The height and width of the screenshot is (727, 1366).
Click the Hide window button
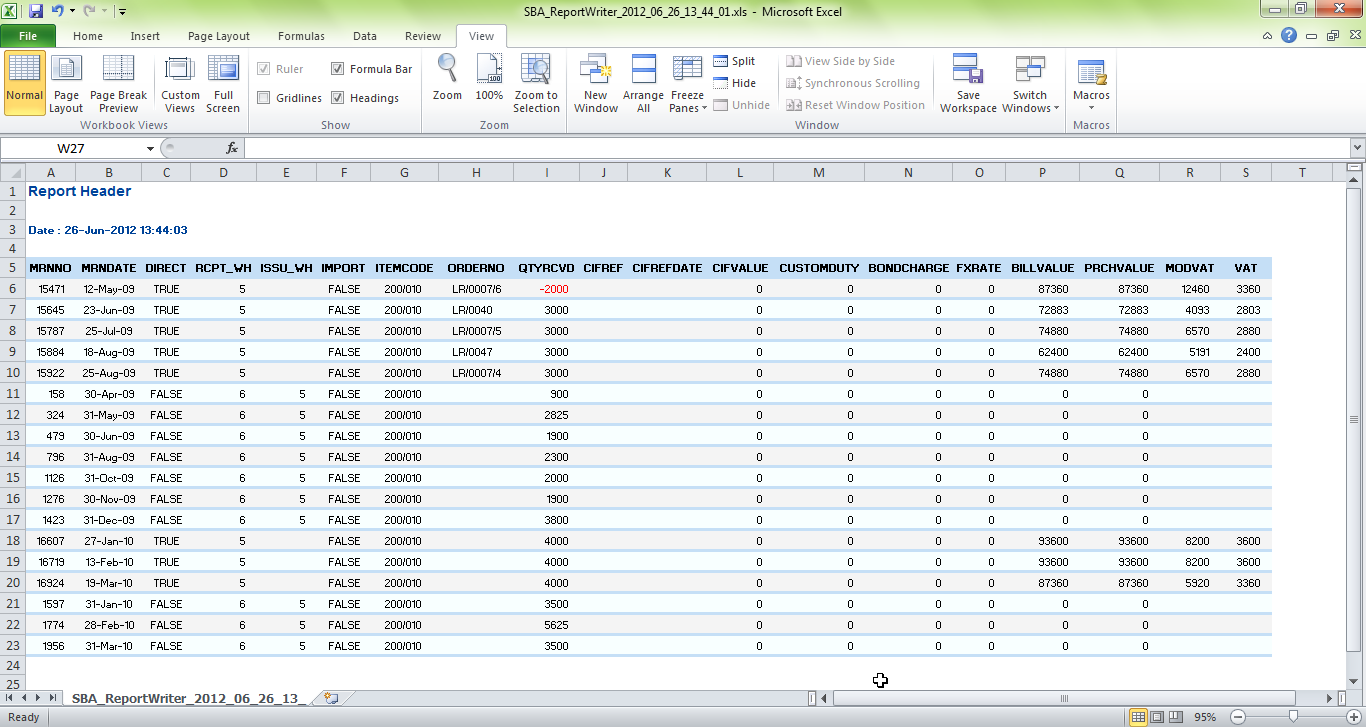coord(735,83)
